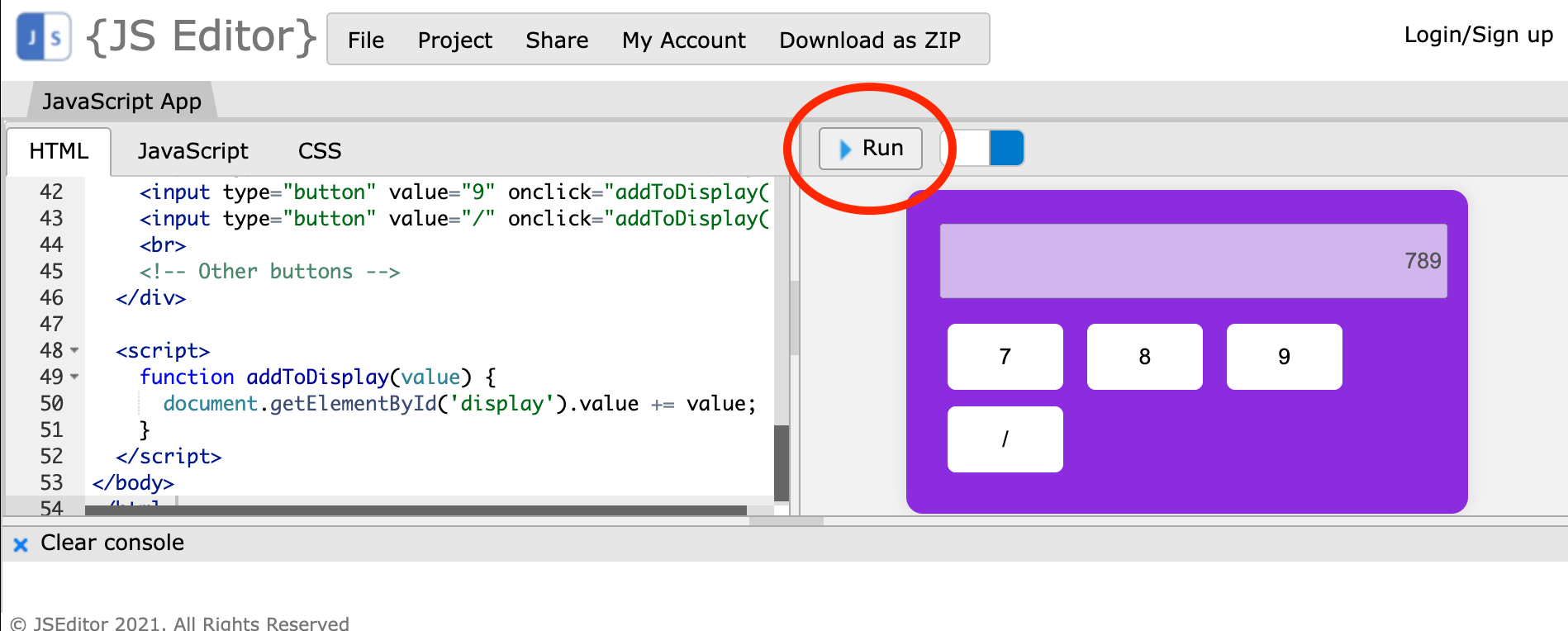Toggle the blue switch beside Run
1568x631 pixels.
[983, 149]
